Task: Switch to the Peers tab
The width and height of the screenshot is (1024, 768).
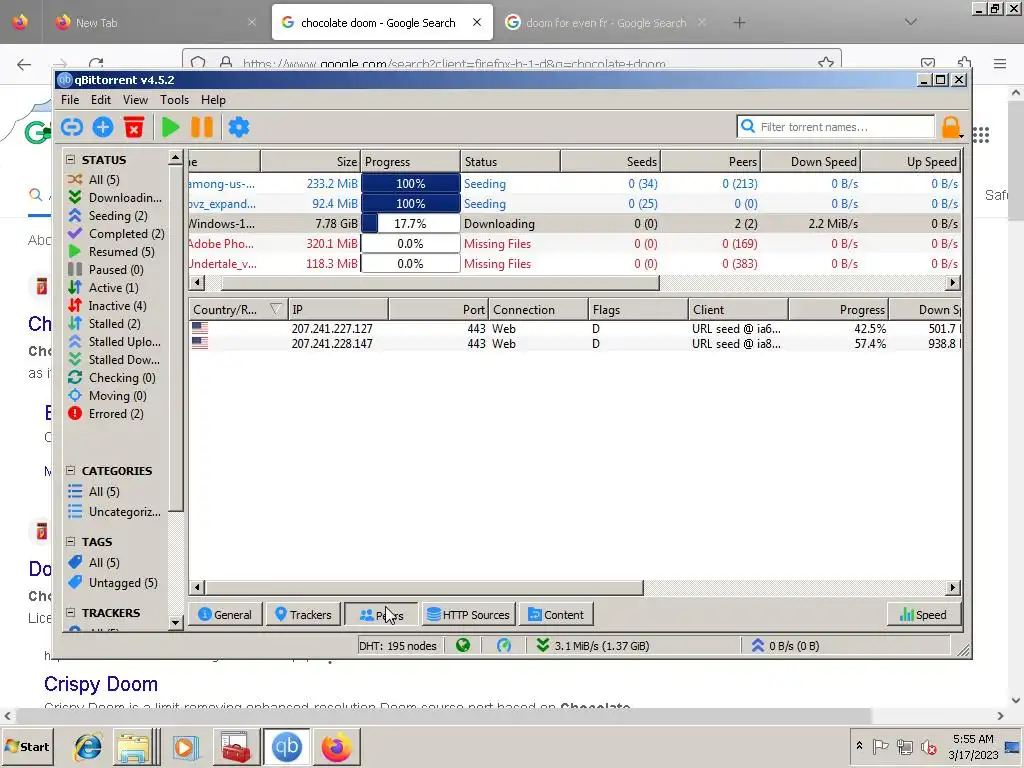Action: tap(381, 615)
